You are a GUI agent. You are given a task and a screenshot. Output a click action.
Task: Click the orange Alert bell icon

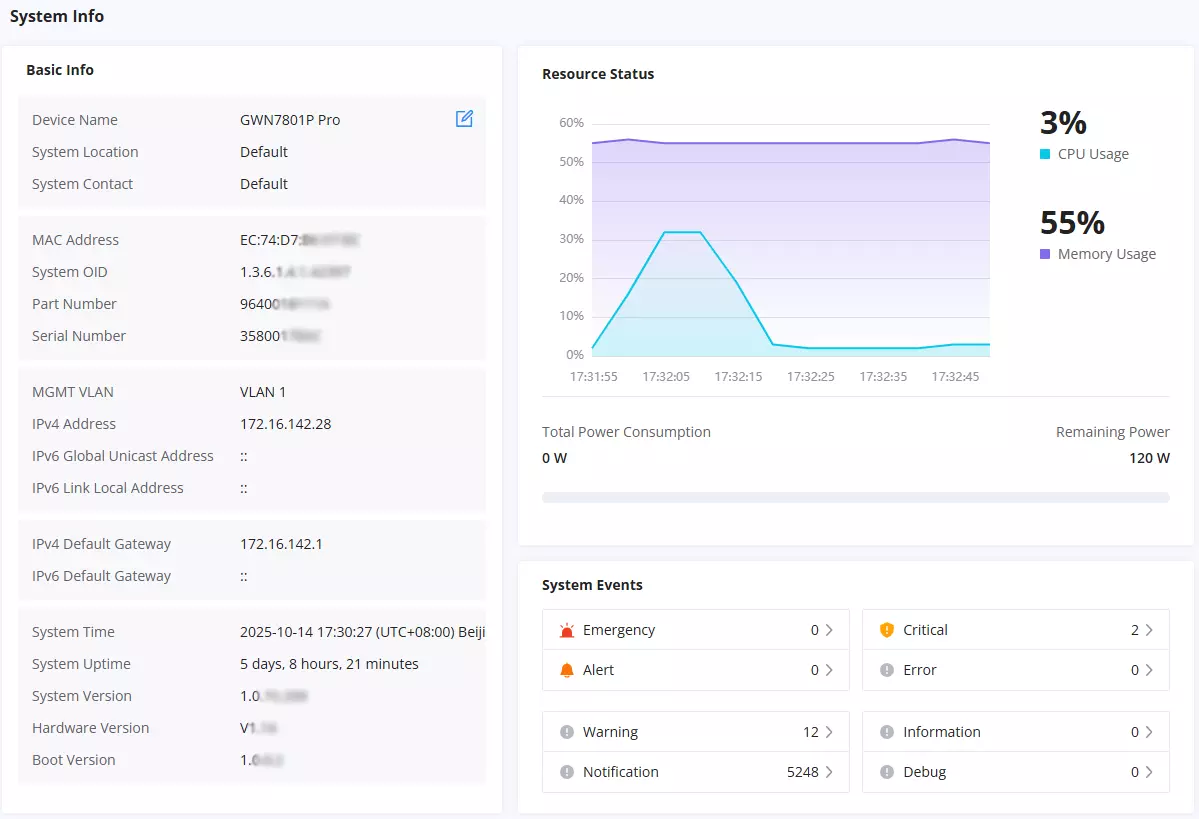[x=567, y=670]
